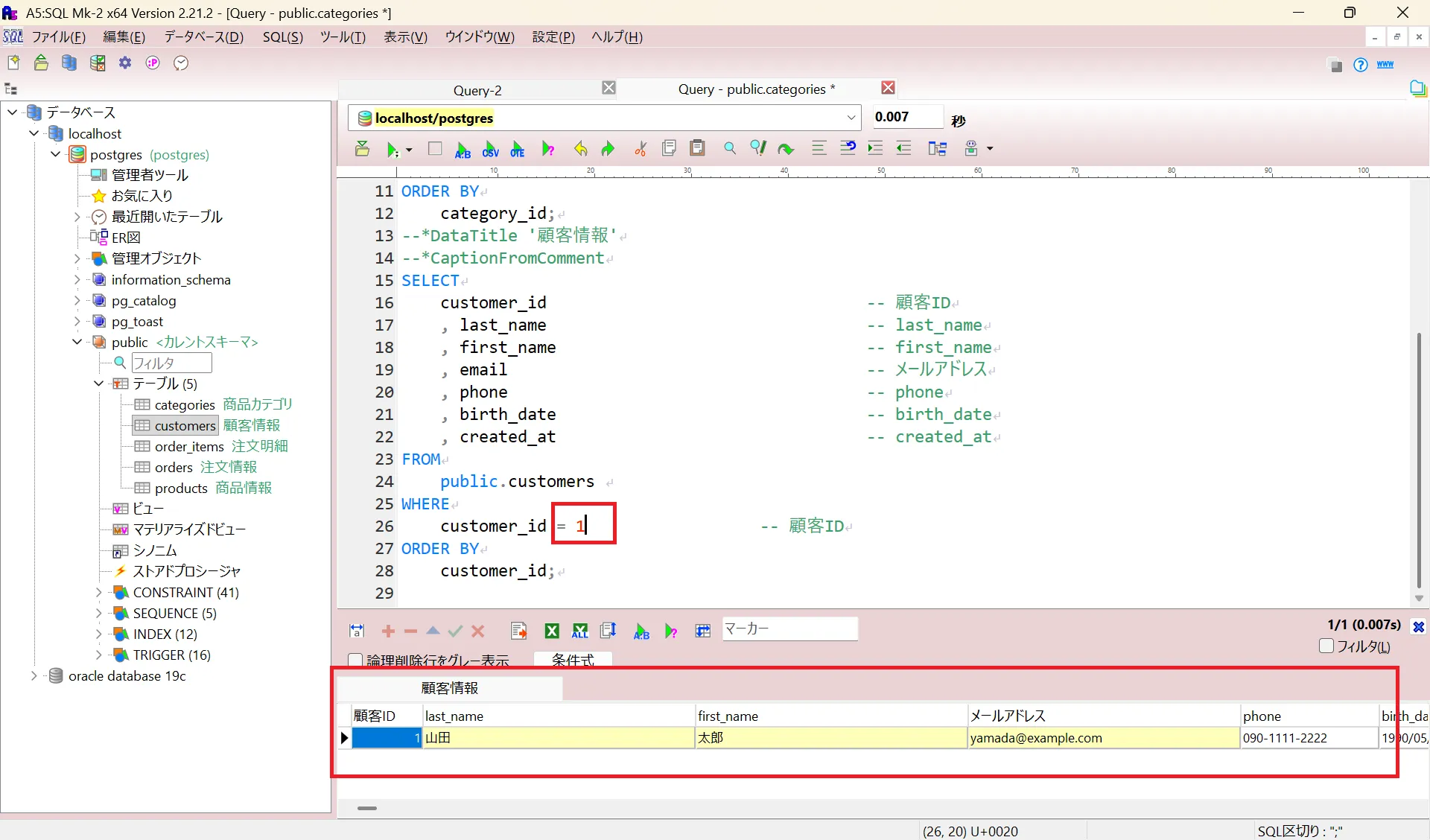Switch to the Query - public.categories tab
The width and height of the screenshot is (1430, 840).
[756, 89]
